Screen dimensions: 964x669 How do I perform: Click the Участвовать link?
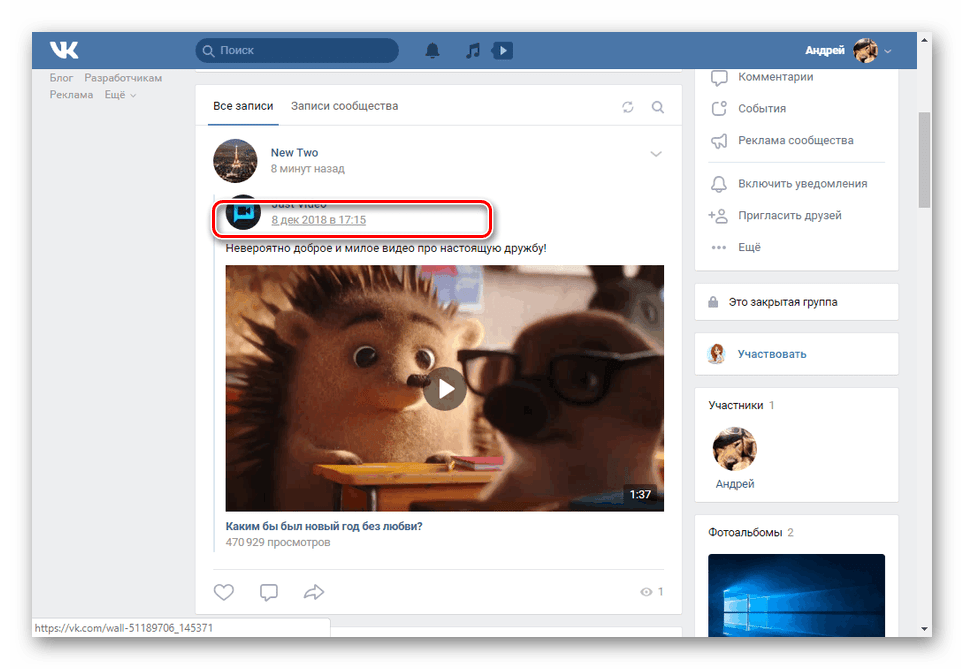772,354
